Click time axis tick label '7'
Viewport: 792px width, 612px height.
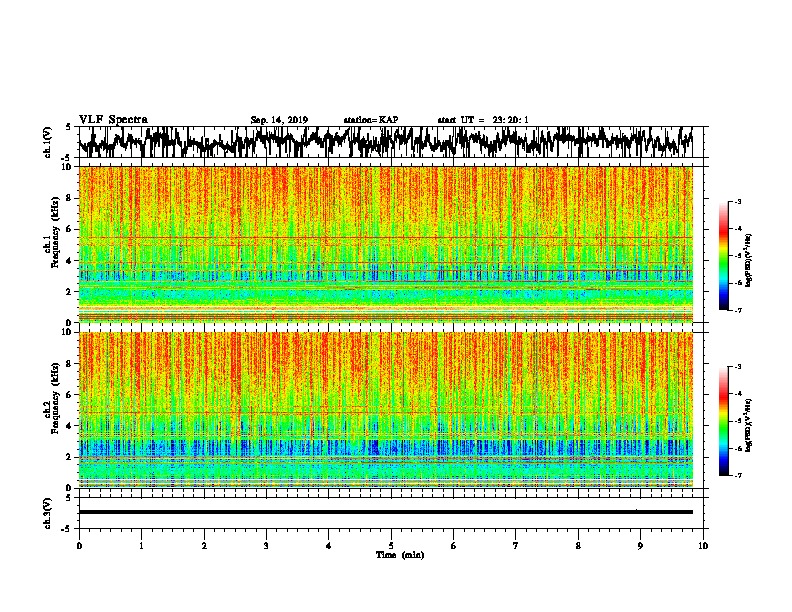(516, 546)
